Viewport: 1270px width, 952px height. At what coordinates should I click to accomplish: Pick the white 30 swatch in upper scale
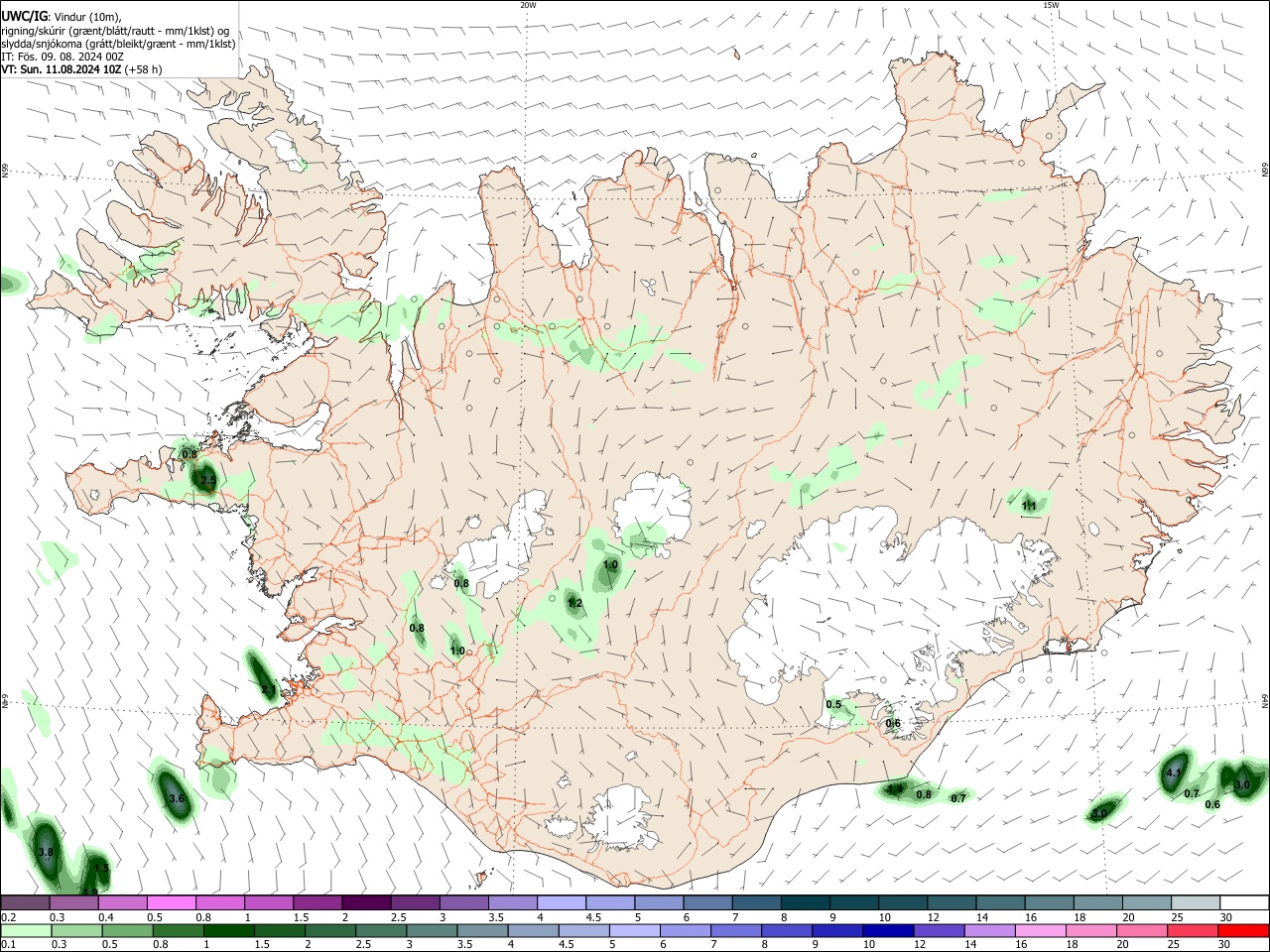[x=1244, y=902]
